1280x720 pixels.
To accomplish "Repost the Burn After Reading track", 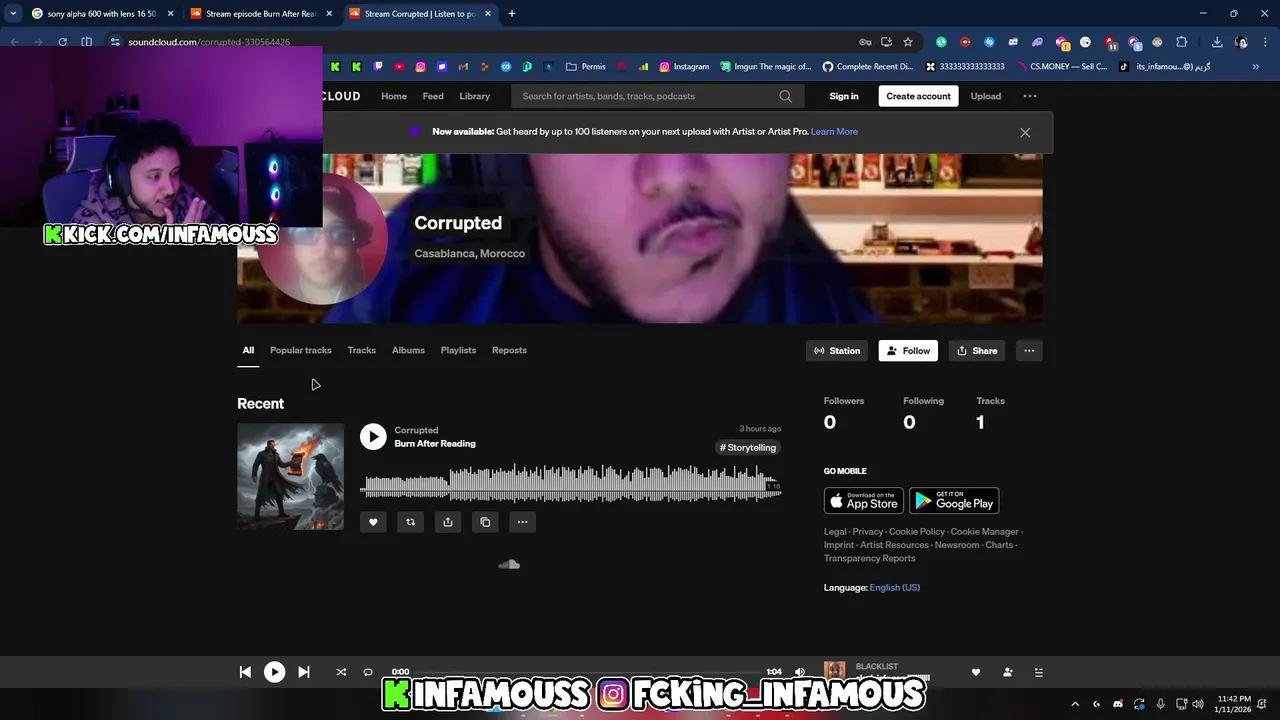I will pyautogui.click(x=410, y=522).
